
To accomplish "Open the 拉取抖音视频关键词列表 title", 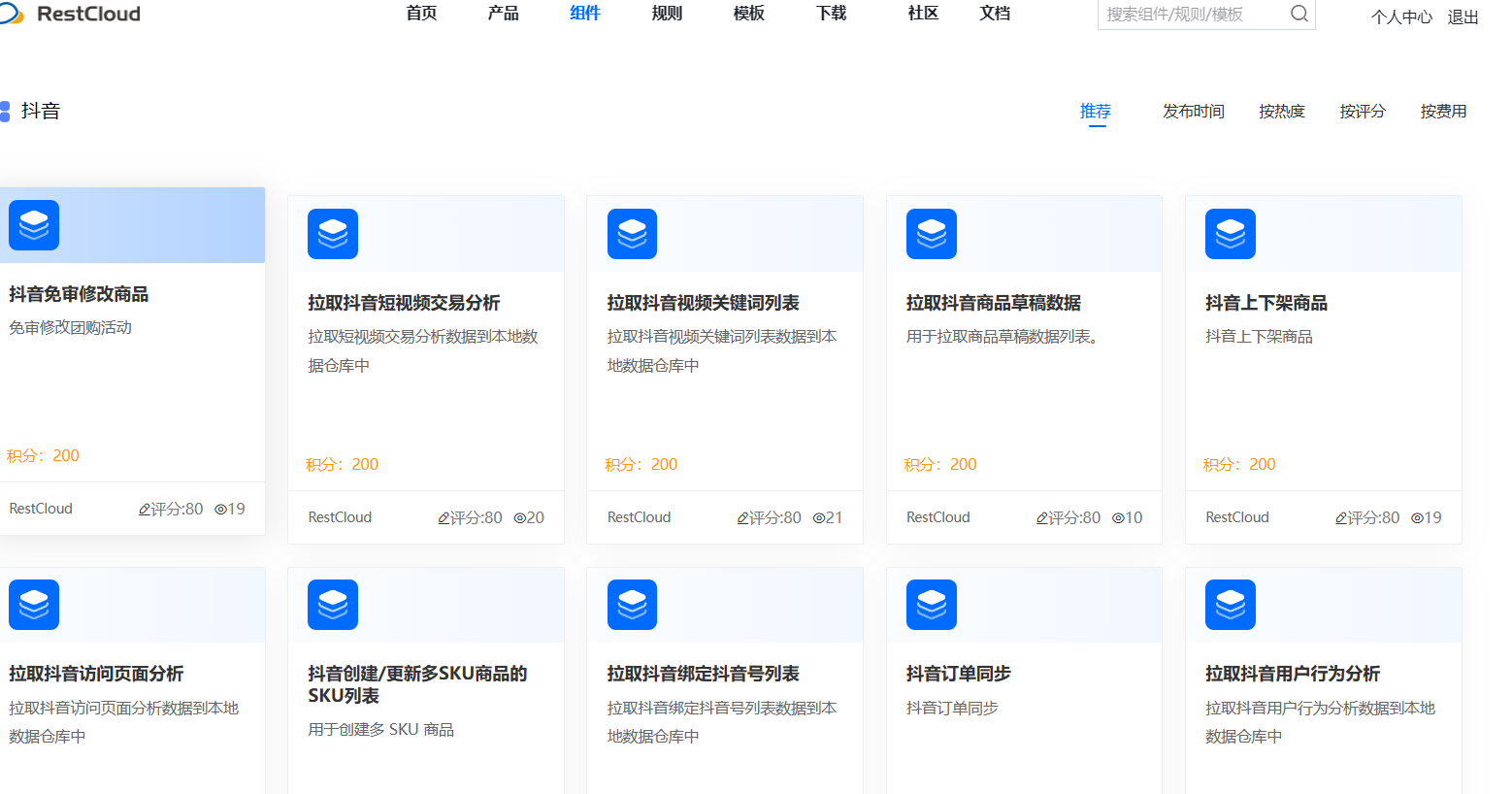I will (704, 303).
